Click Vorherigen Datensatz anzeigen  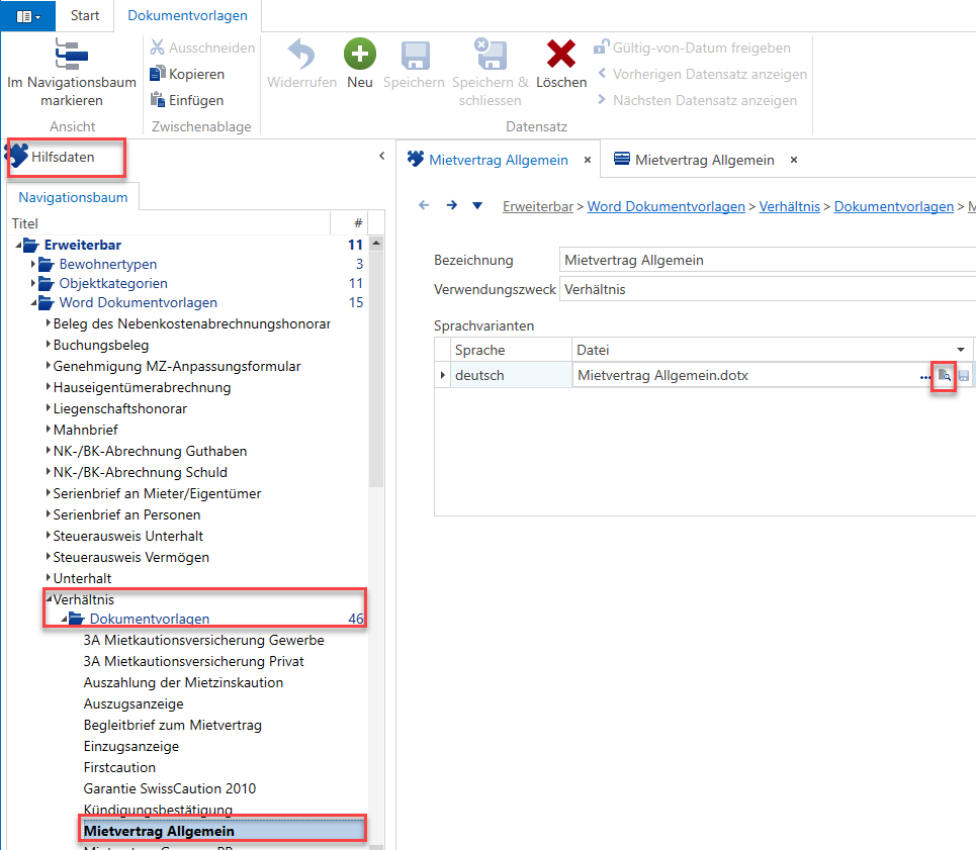[x=702, y=74]
